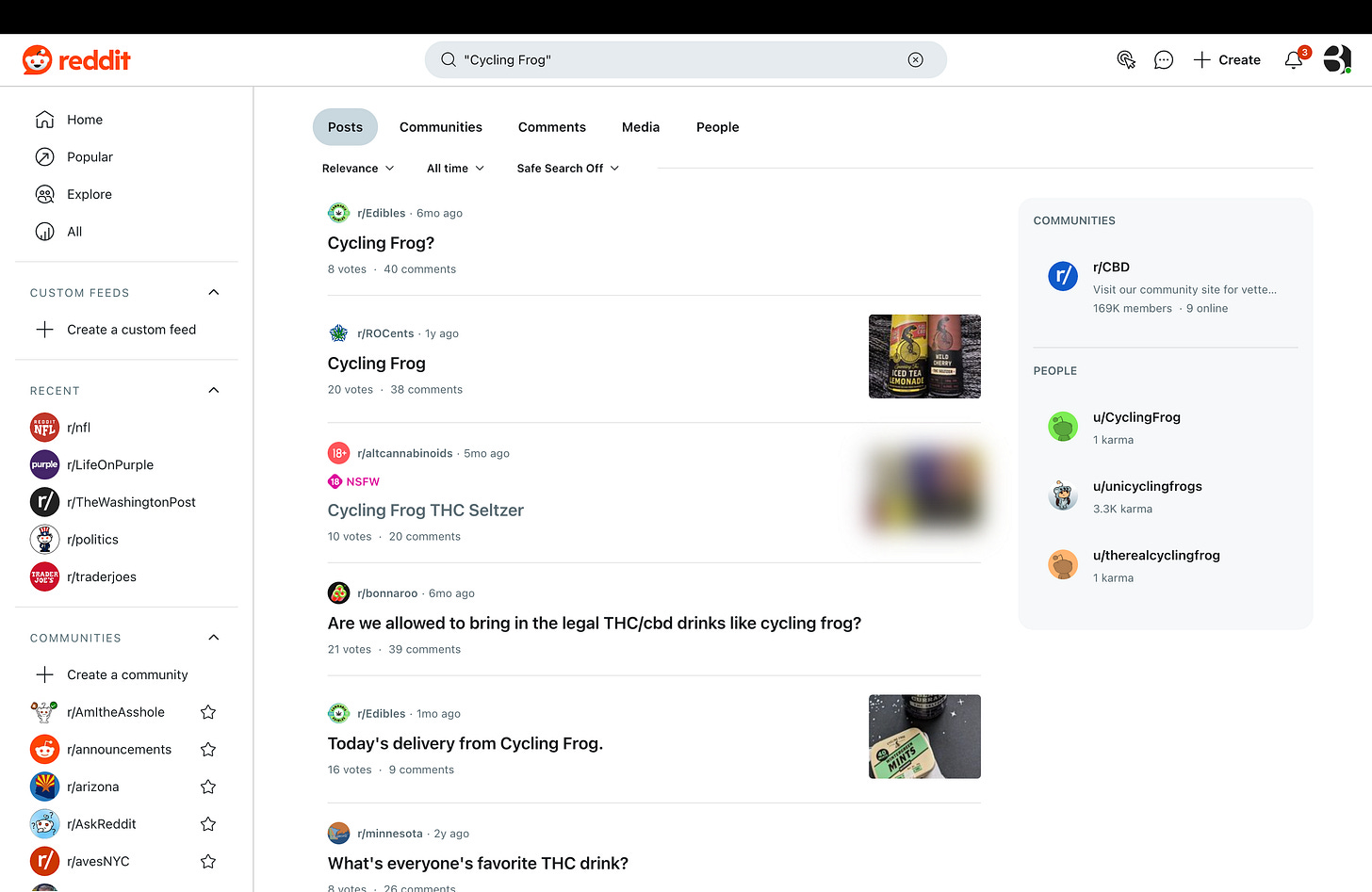Click the u/unicyclingfrogs user avatar
1372x892 pixels.
pos(1063,495)
